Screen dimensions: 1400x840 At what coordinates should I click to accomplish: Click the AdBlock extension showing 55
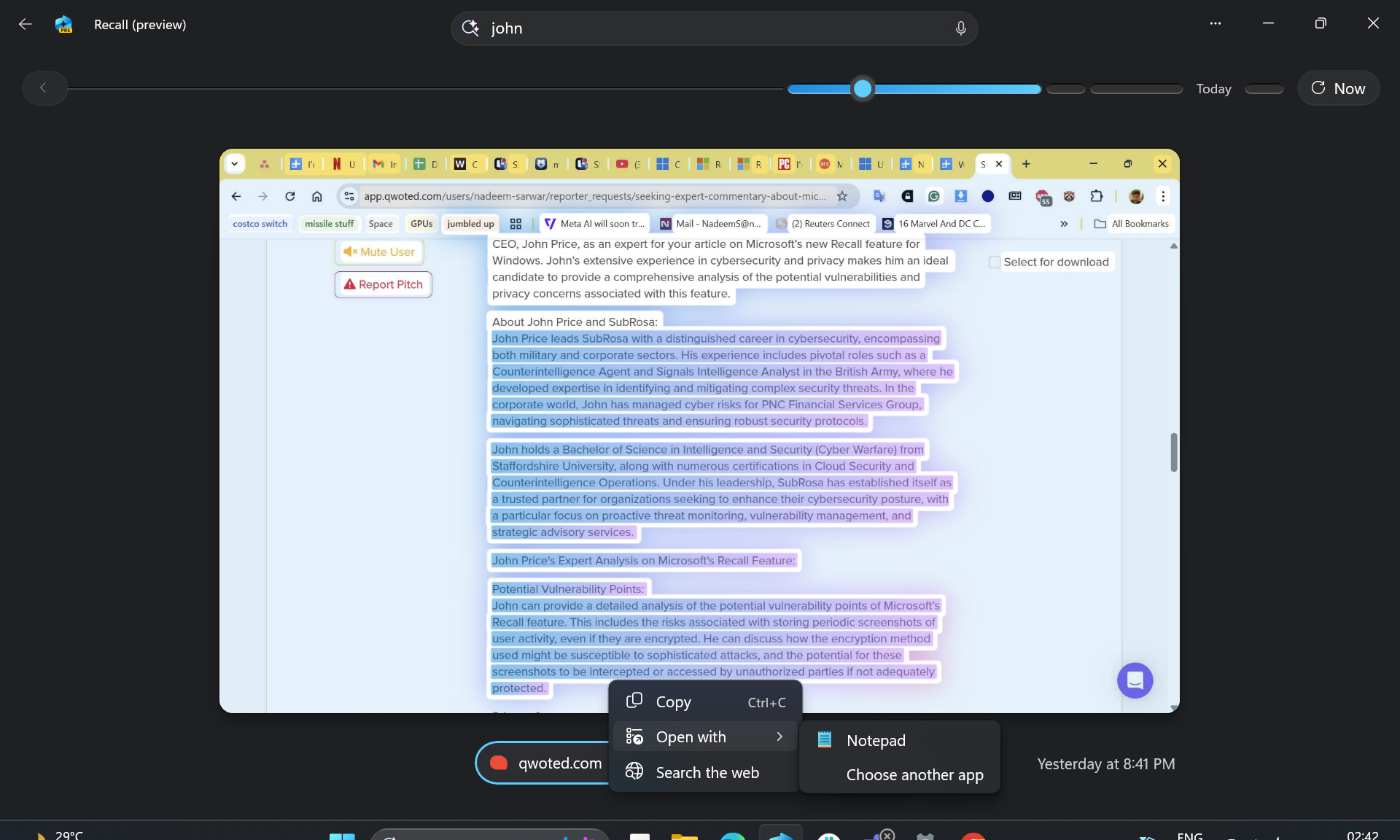(1043, 197)
